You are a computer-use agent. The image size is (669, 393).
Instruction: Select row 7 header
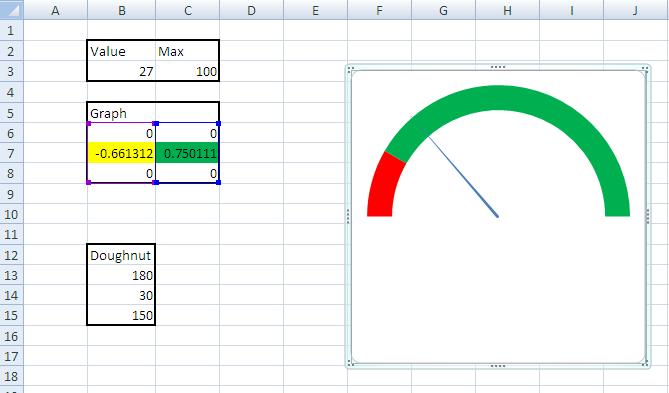12,153
